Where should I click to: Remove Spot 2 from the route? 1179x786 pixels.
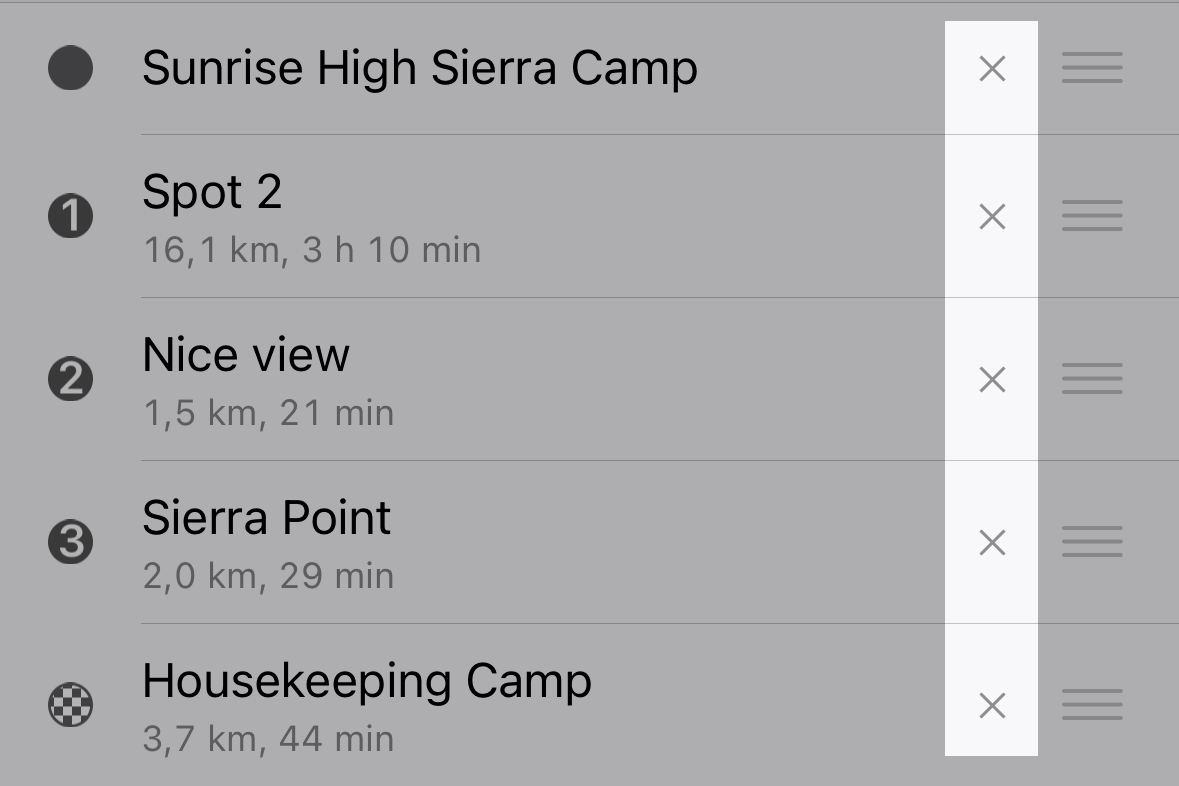[x=991, y=216]
